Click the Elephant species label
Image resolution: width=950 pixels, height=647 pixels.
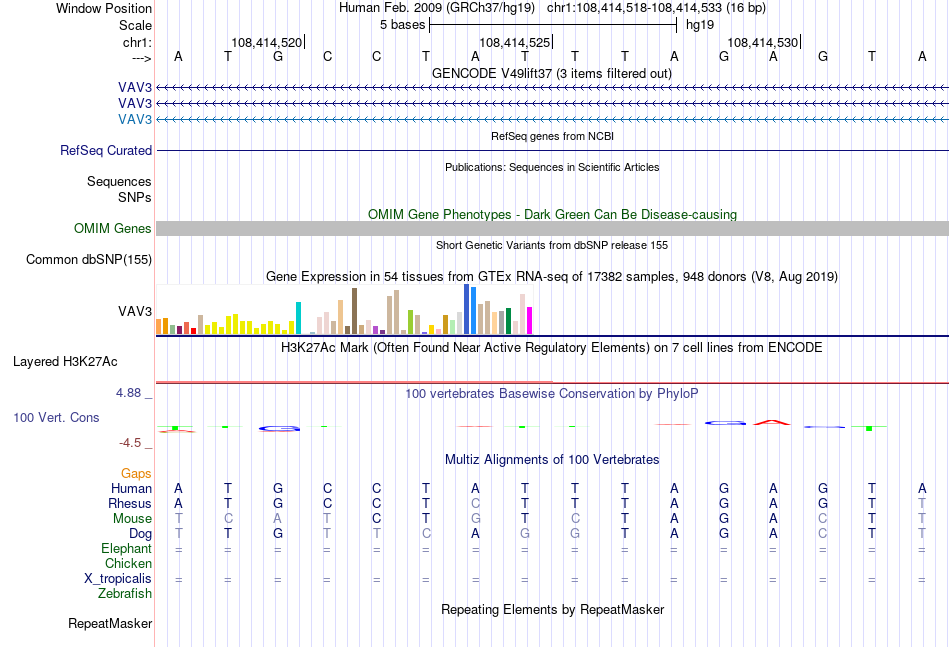127,549
